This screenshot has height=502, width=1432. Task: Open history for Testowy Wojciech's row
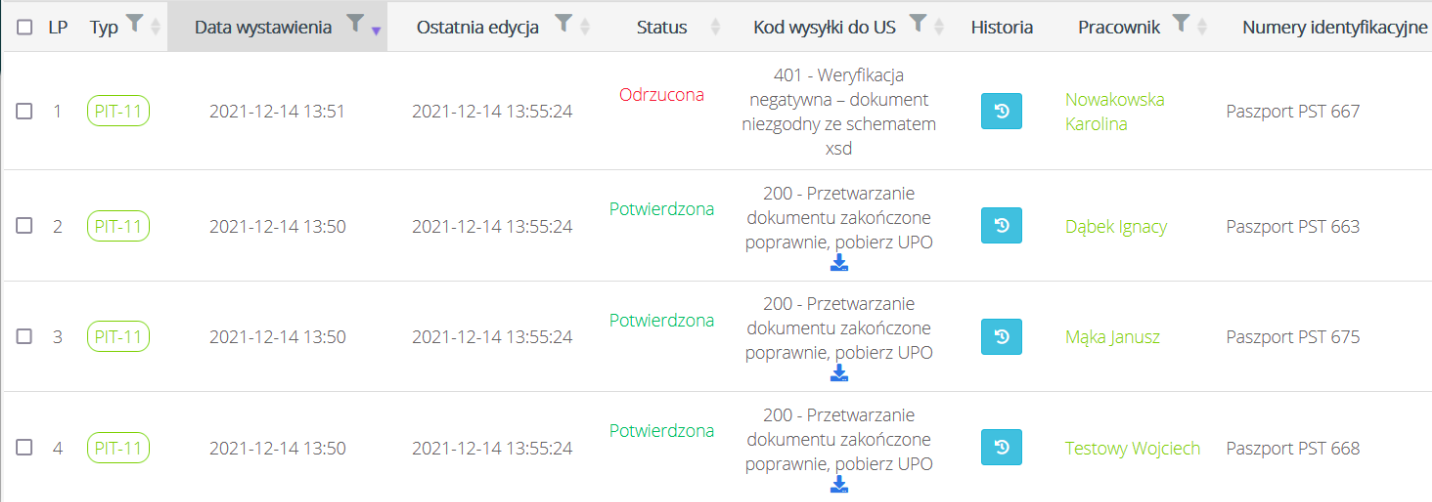[x=1001, y=448]
